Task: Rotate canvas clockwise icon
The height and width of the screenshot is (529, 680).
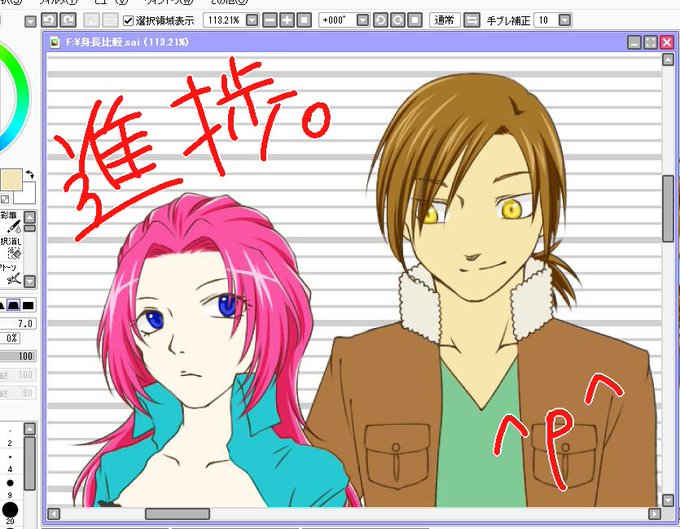Action: pos(398,20)
